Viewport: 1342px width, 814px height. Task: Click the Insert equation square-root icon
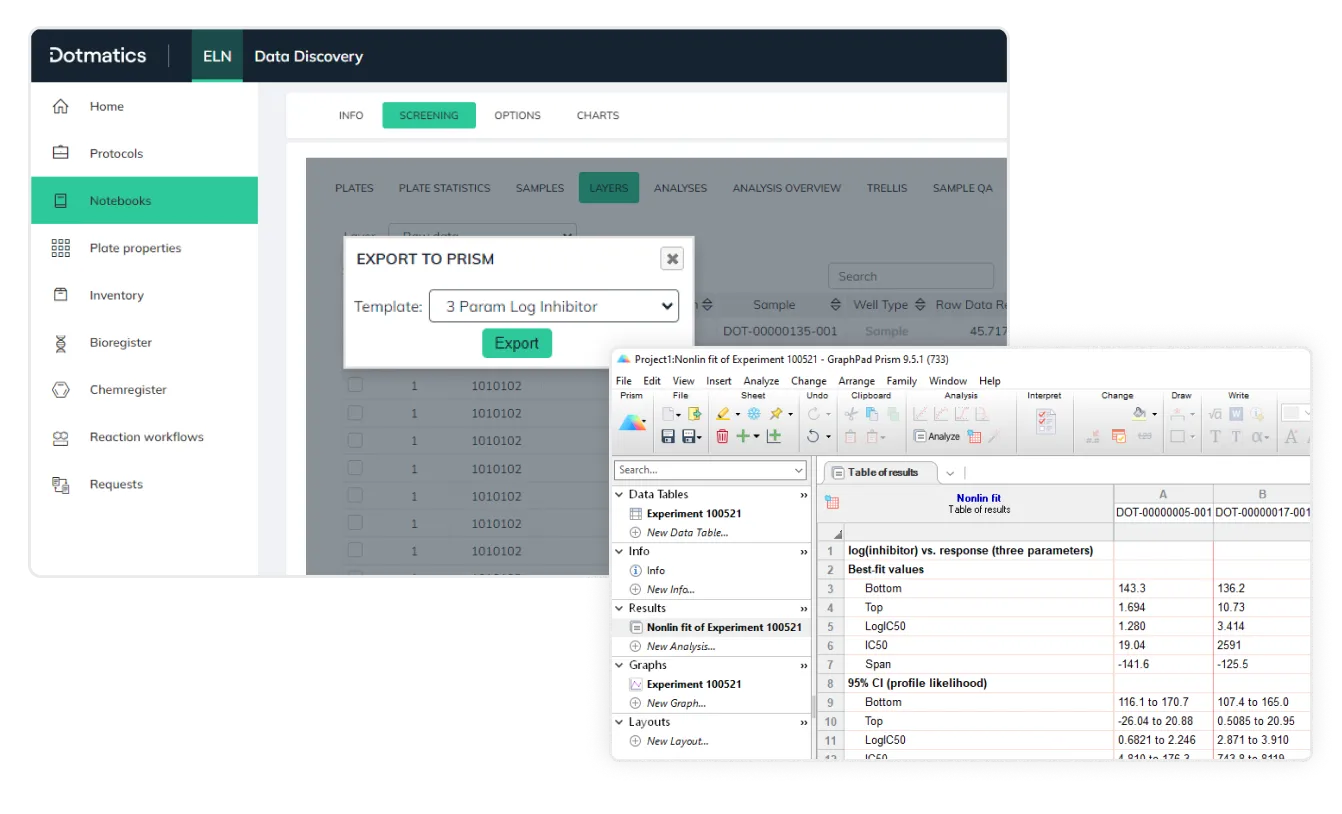[1215, 413]
